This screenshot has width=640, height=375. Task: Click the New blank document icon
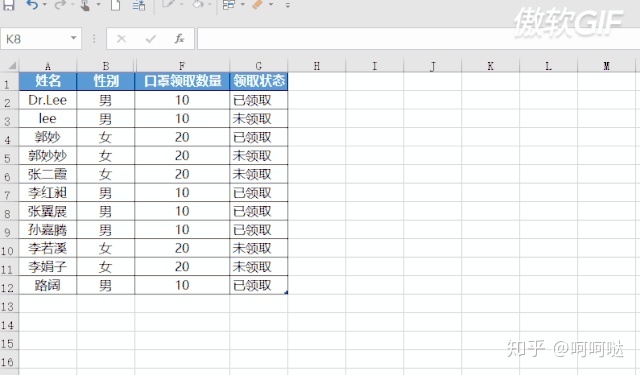point(116,5)
